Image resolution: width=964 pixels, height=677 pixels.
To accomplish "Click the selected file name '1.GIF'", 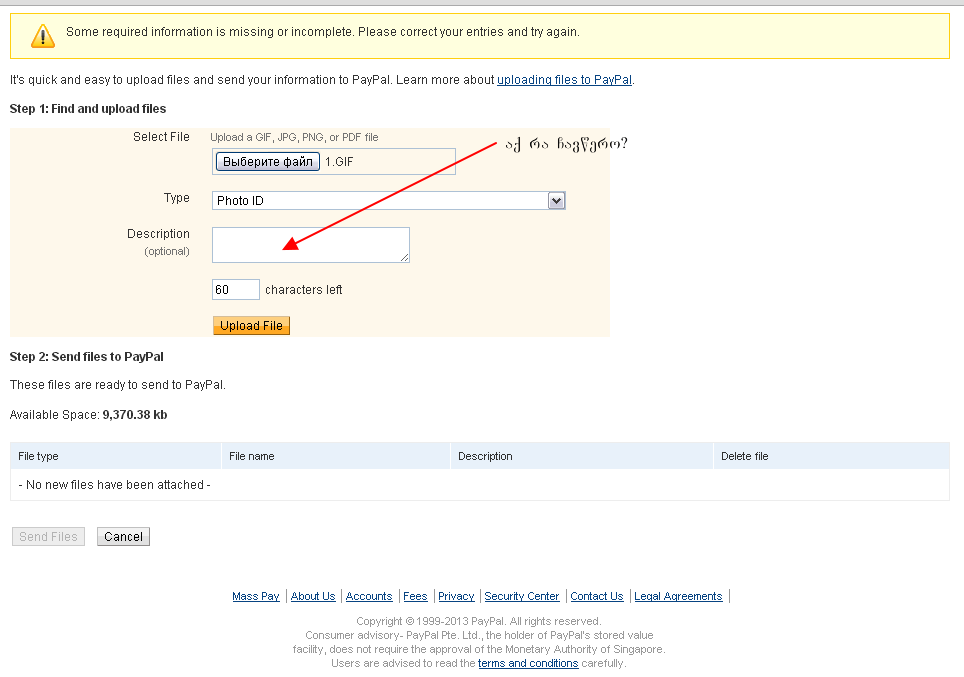I will (x=339, y=162).
